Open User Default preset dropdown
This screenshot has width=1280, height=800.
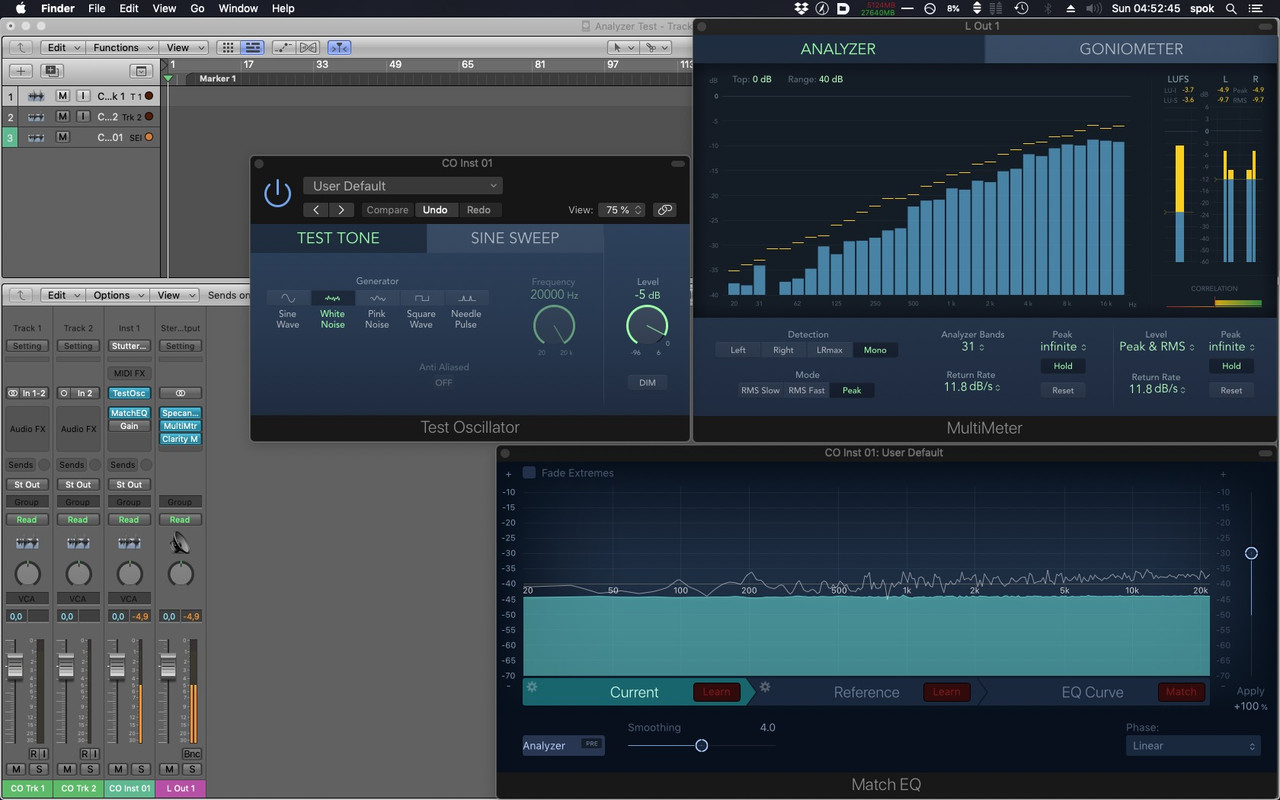(x=403, y=186)
